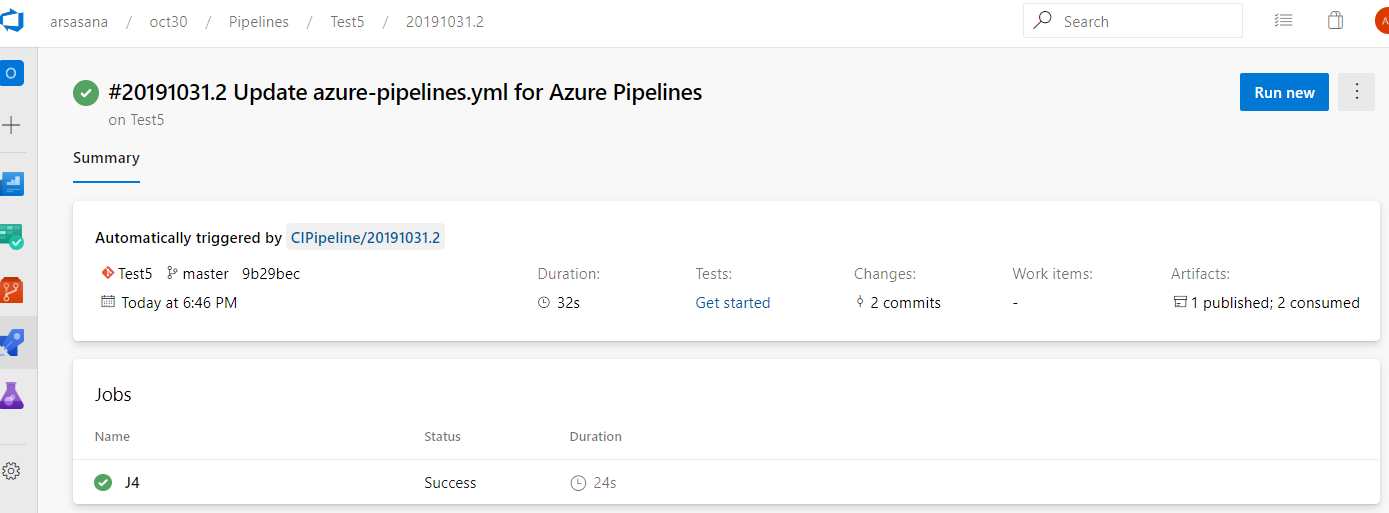
Task: Click the Search input field
Action: click(x=1133, y=21)
